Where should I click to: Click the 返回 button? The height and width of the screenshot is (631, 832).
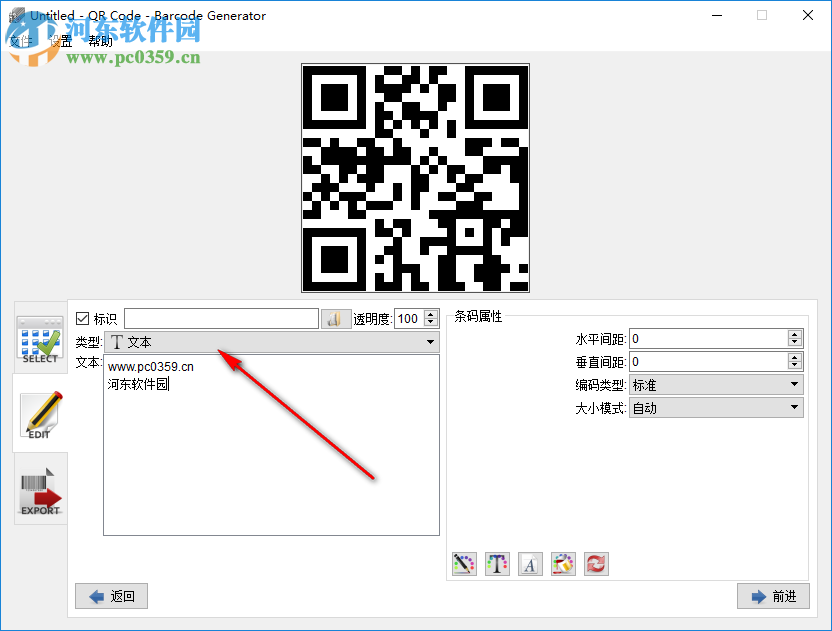click(110, 596)
